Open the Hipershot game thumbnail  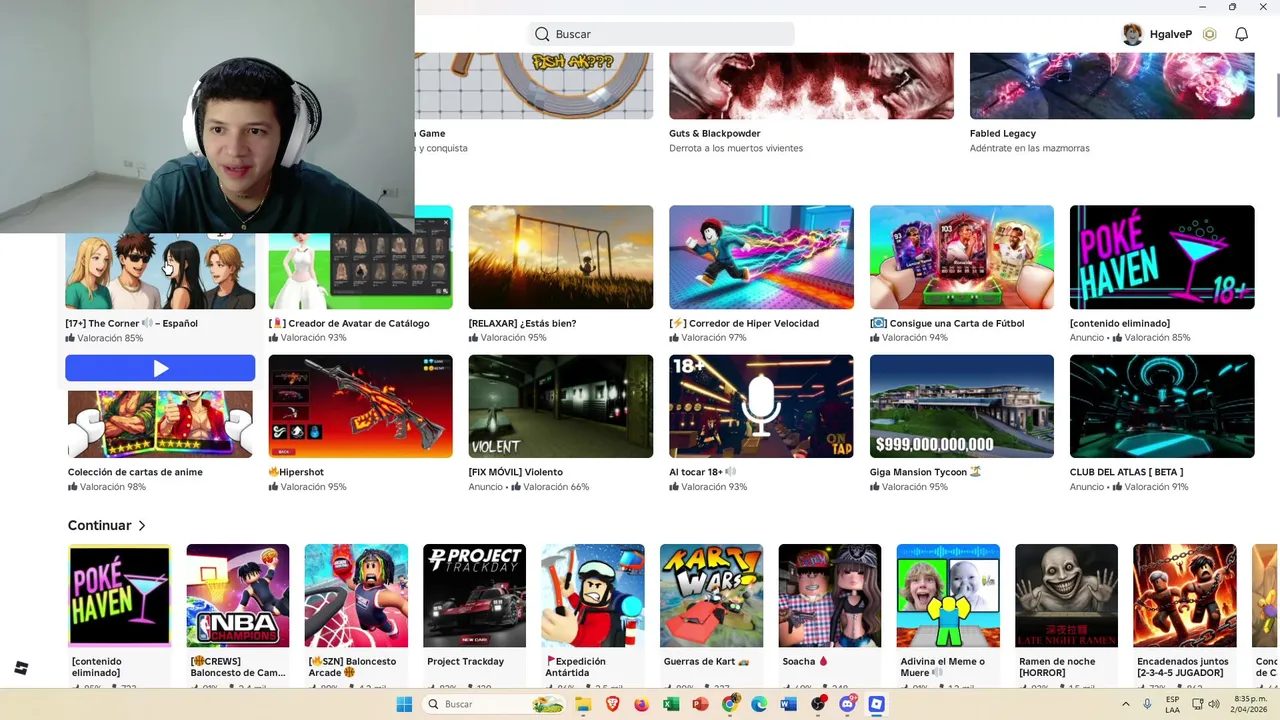360,406
